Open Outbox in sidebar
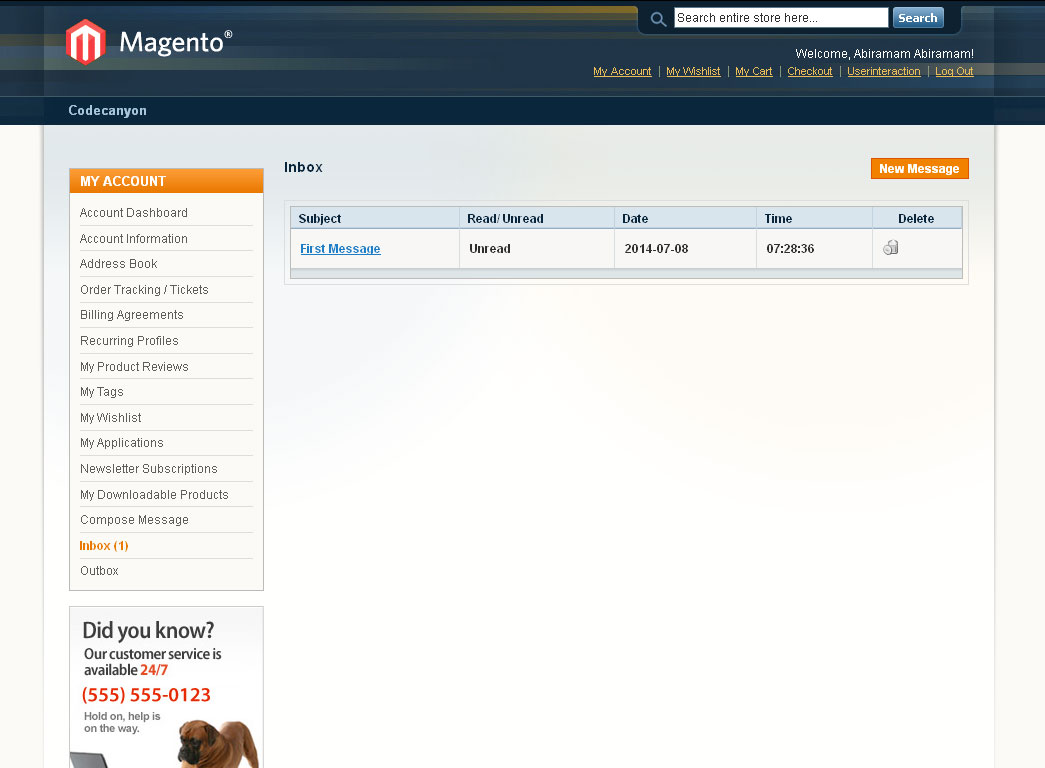The image size is (1045, 768). (99, 571)
